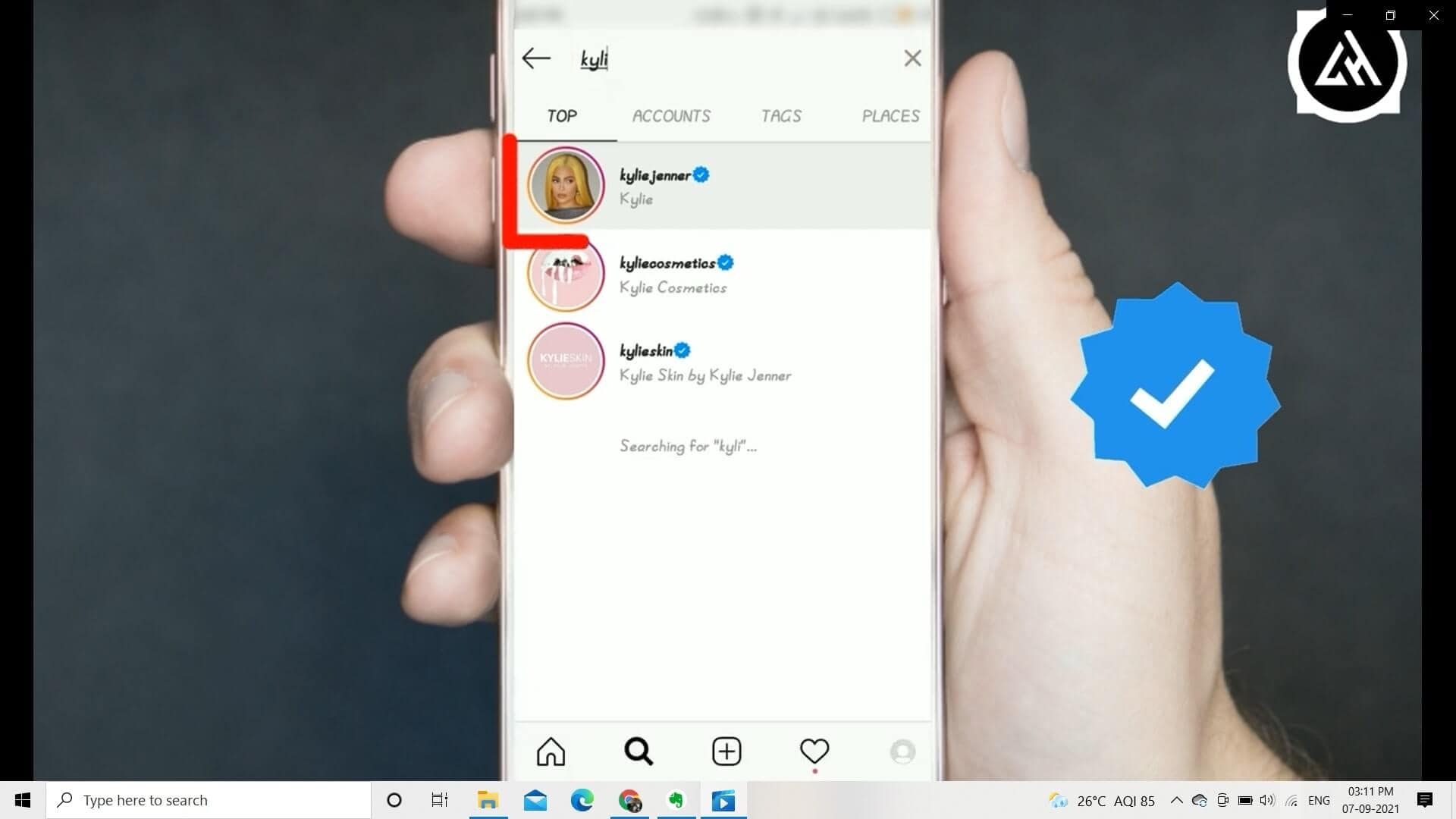The width and height of the screenshot is (1456, 819).
Task: Open File Explorer in taskbar
Action: point(488,800)
